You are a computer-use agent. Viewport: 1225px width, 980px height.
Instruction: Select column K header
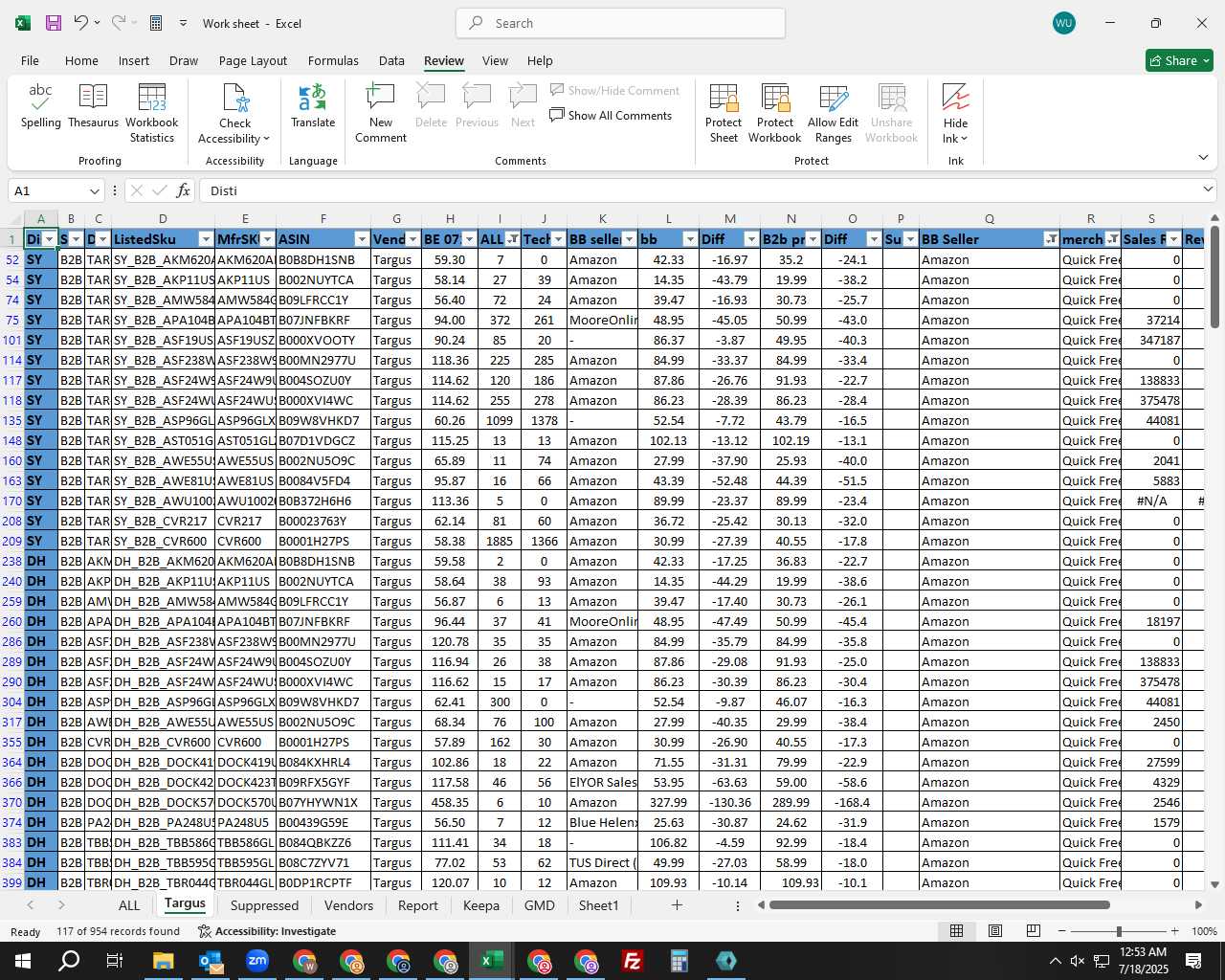pos(602,218)
